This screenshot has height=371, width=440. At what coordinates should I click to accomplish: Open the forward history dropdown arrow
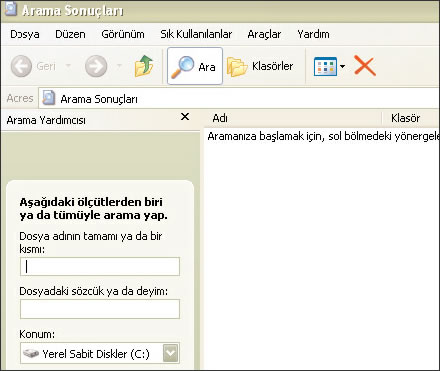119,66
